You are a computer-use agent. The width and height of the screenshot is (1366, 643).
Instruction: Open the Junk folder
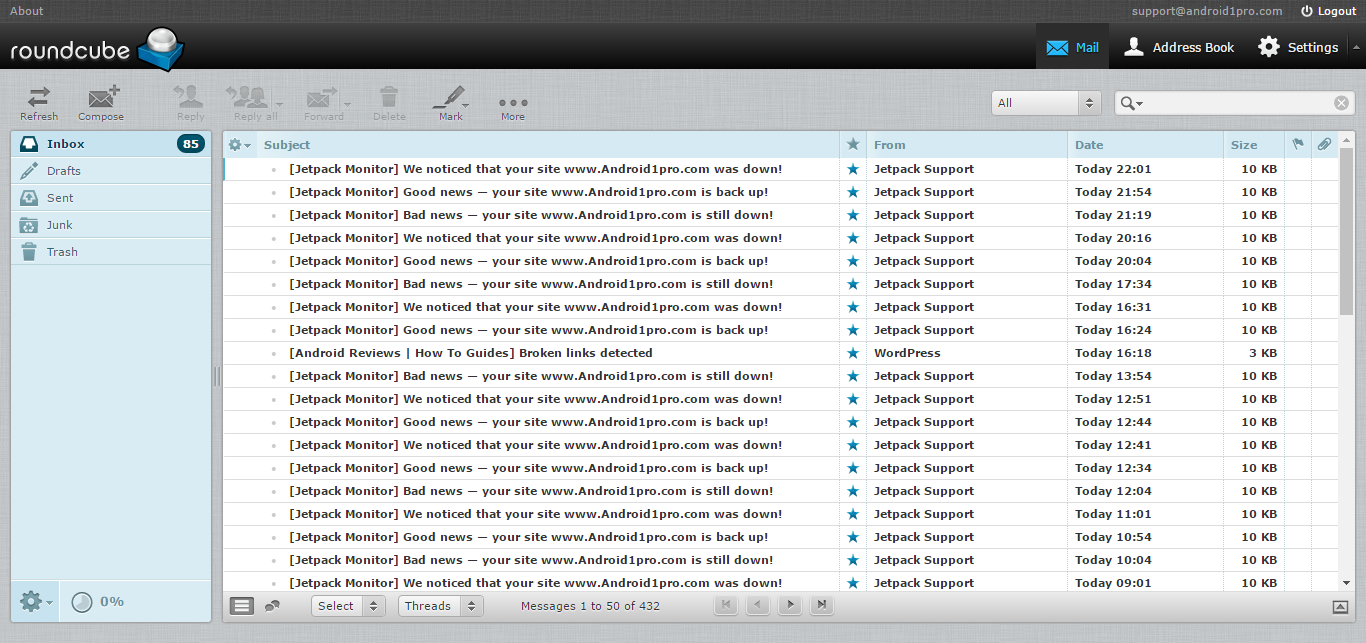tap(111, 225)
